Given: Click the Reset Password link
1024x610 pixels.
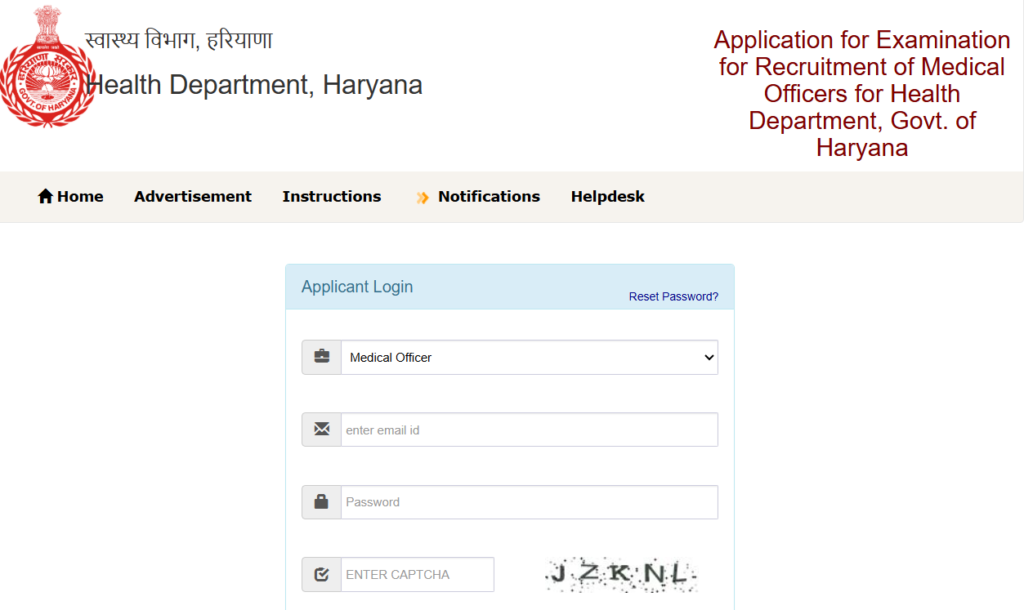Looking at the screenshot, I should [673, 297].
